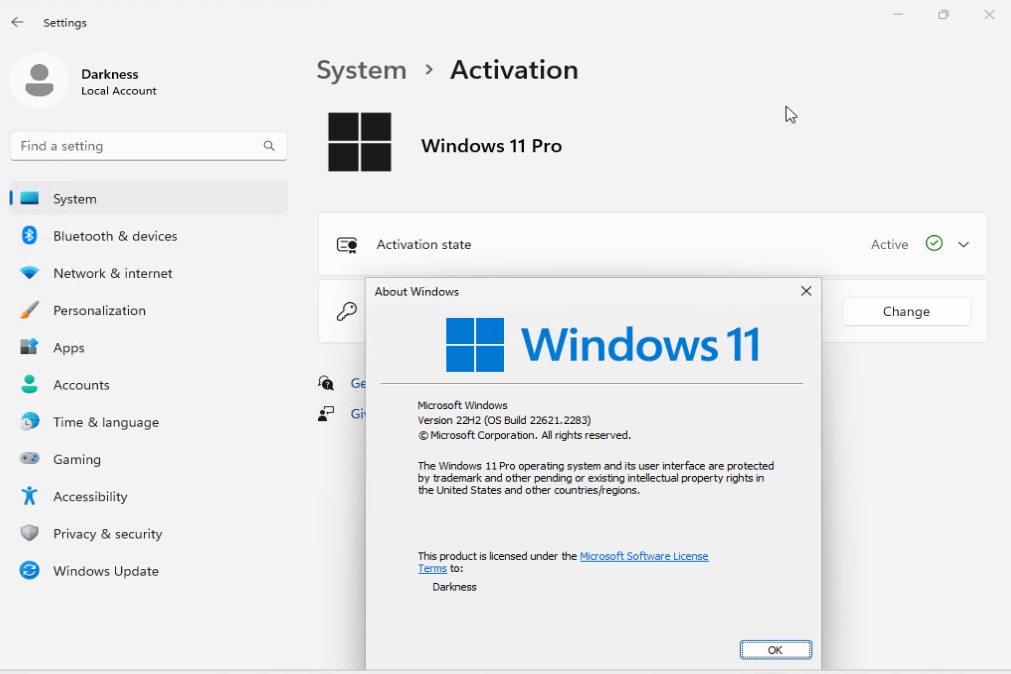Screen dimensions: 1011x674
Task: Select Apps in the sidebar
Action: click(149, 348)
